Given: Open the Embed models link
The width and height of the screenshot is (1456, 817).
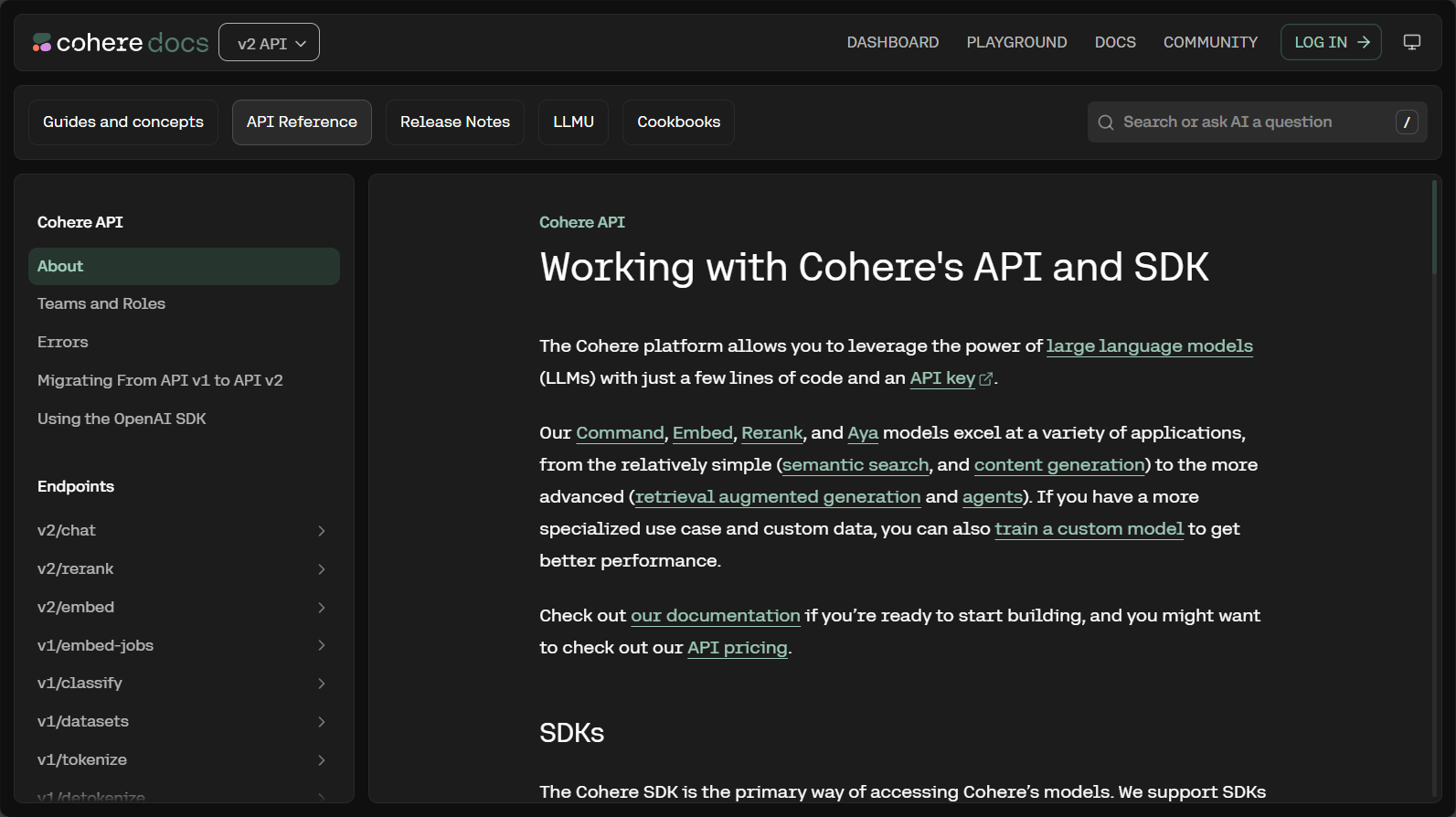Looking at the screenshot, I should click(703, 433).
